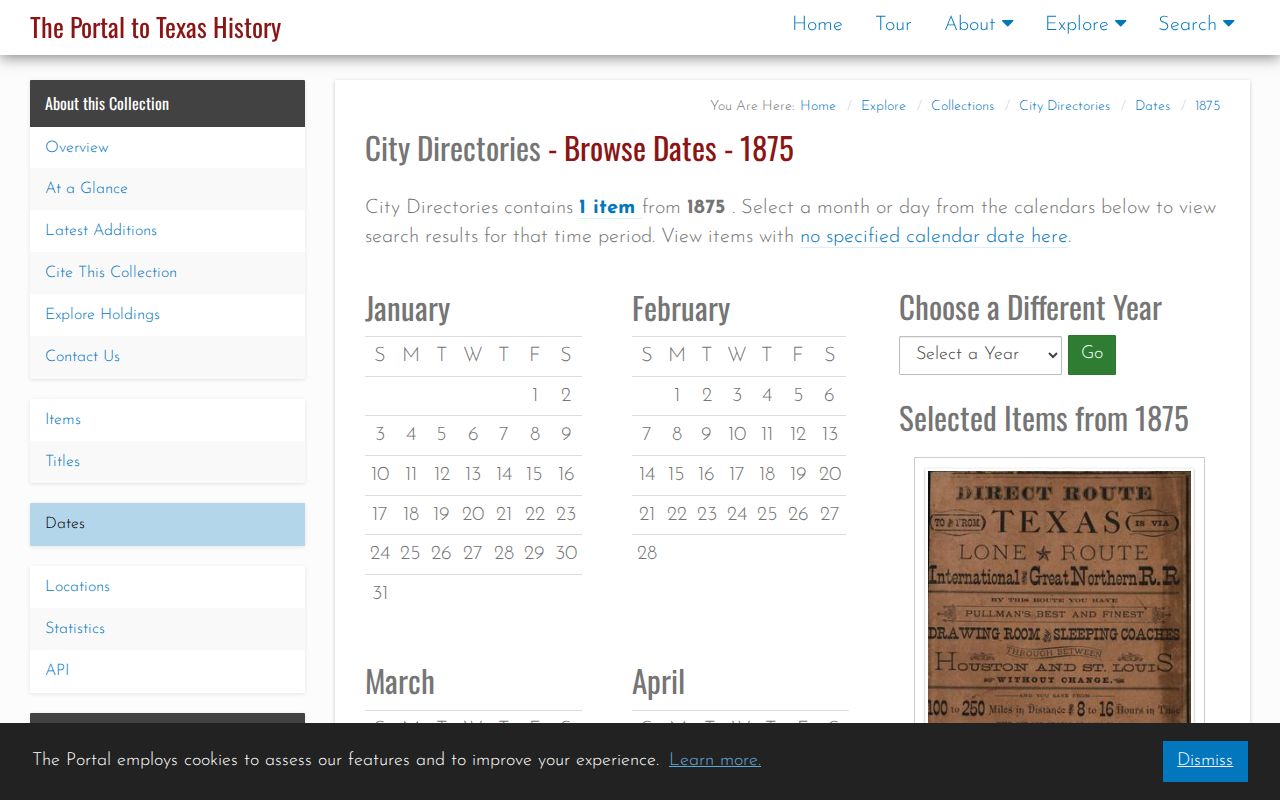Click the 'About this Collection' sidebar header
This screenshot has height=800, width=1280.
point(167,104)
